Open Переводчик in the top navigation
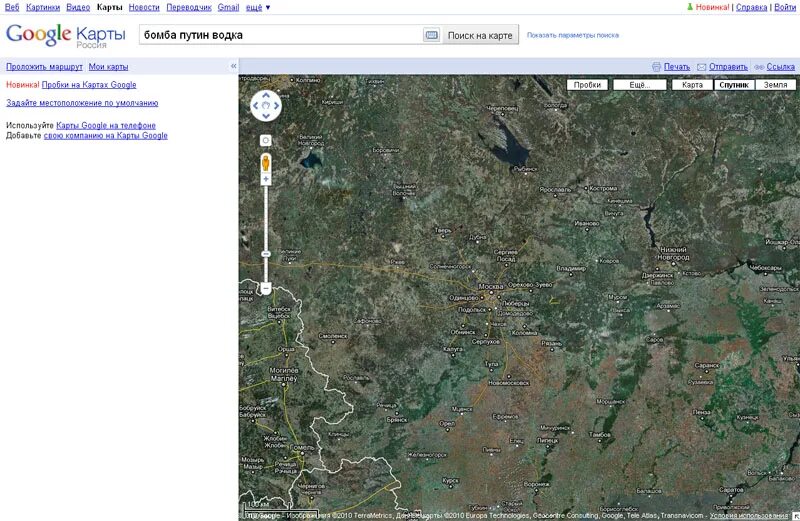 (x=189, y=7)
